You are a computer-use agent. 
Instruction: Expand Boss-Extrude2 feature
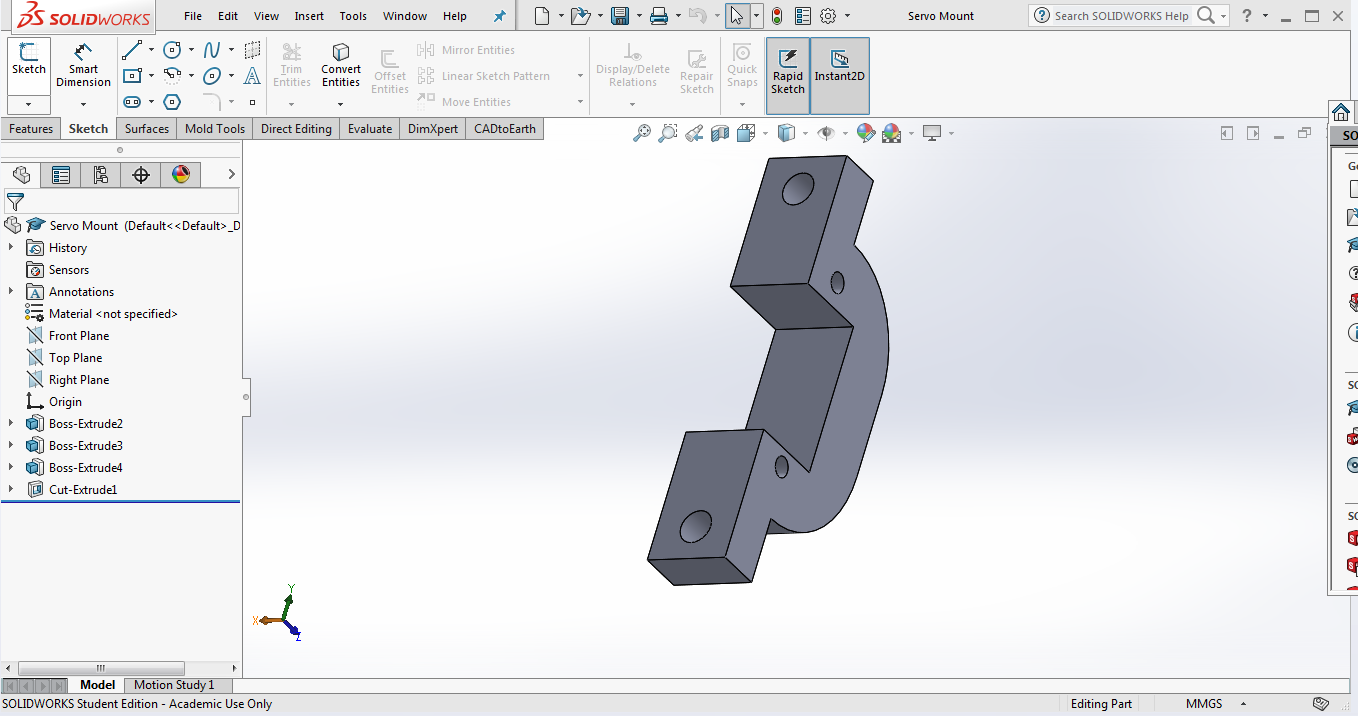tap(11, 423)
